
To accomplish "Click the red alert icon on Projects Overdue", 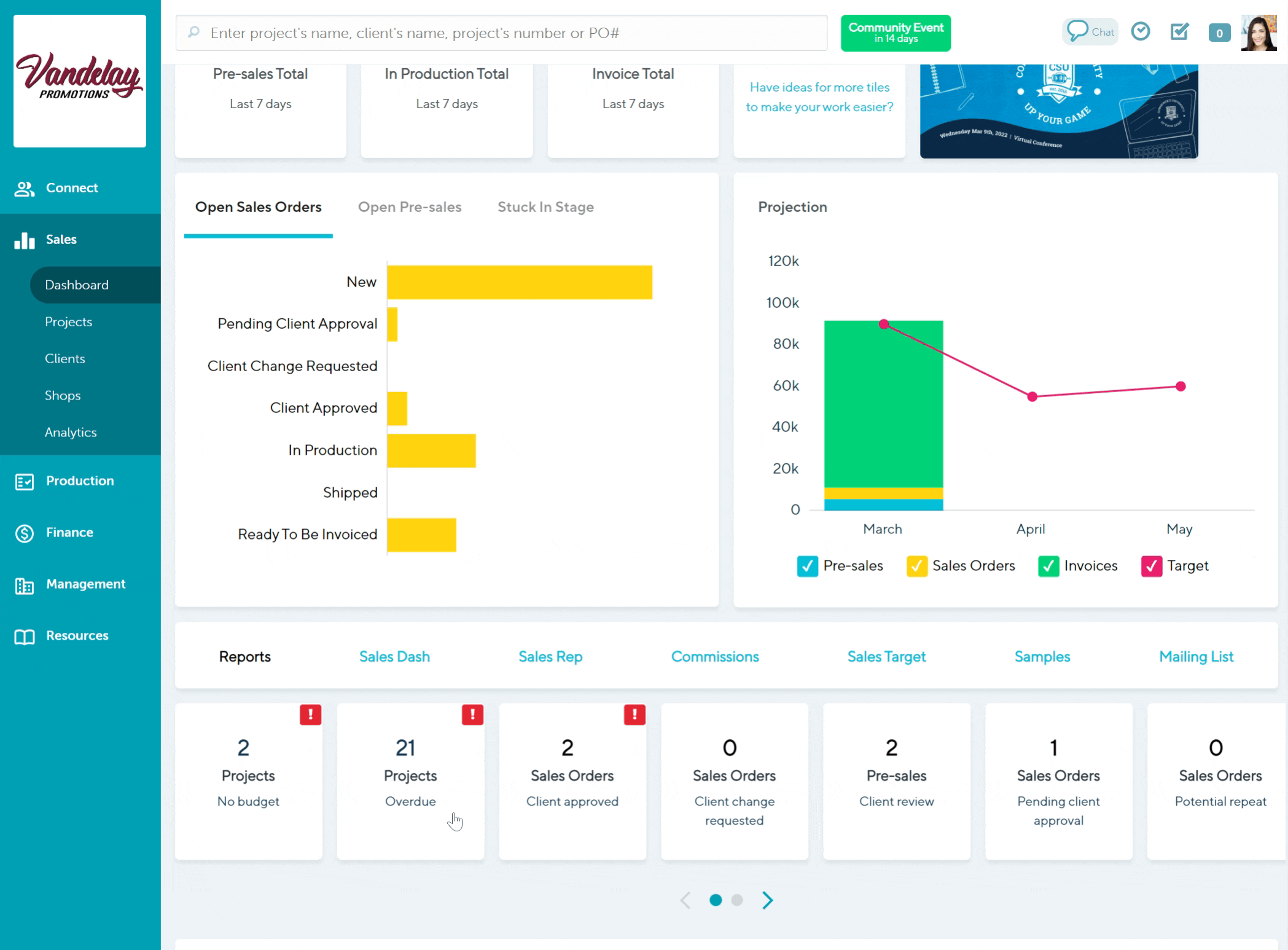I will click(x=472, y=715).
